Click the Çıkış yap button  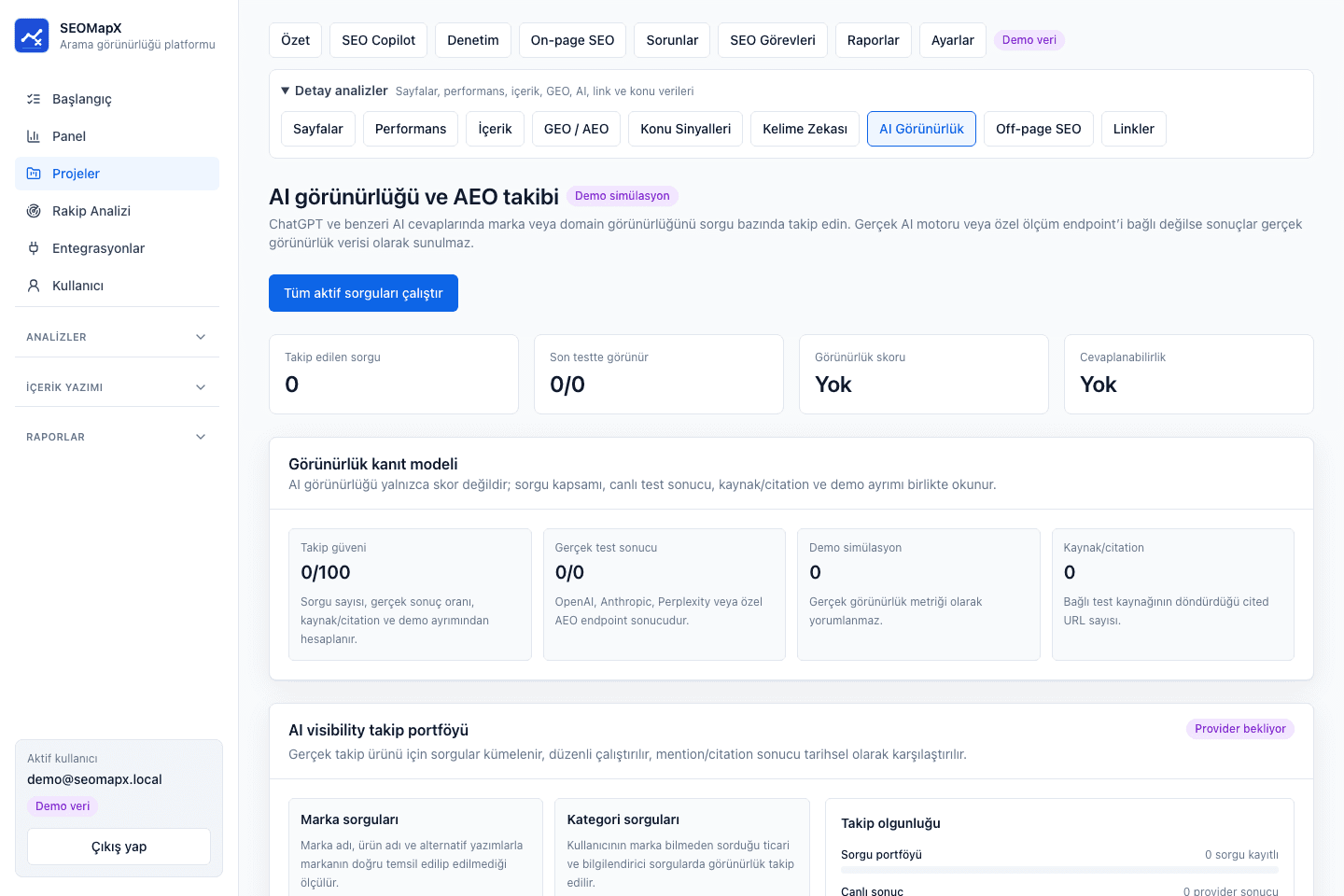coord(119,847)
